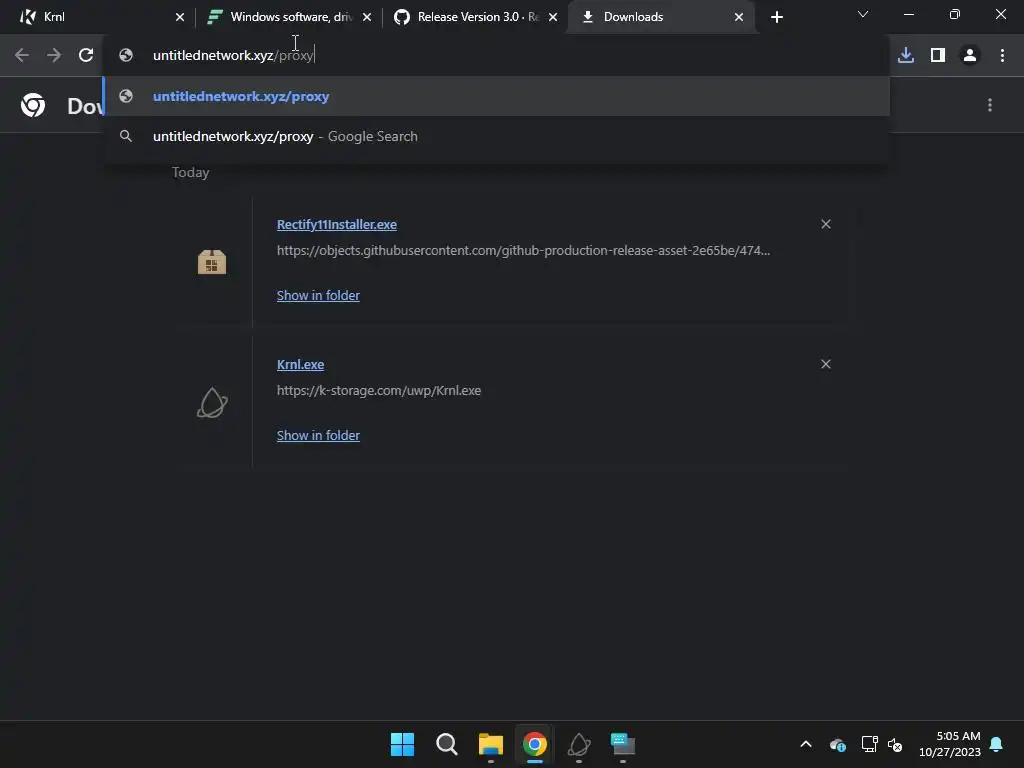Close the Krnl tab

coord(180,17)
